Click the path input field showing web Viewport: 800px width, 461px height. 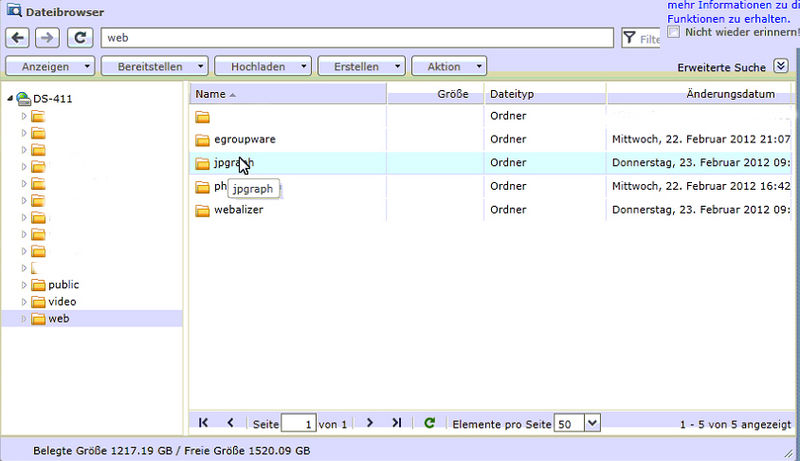point(357,39)
